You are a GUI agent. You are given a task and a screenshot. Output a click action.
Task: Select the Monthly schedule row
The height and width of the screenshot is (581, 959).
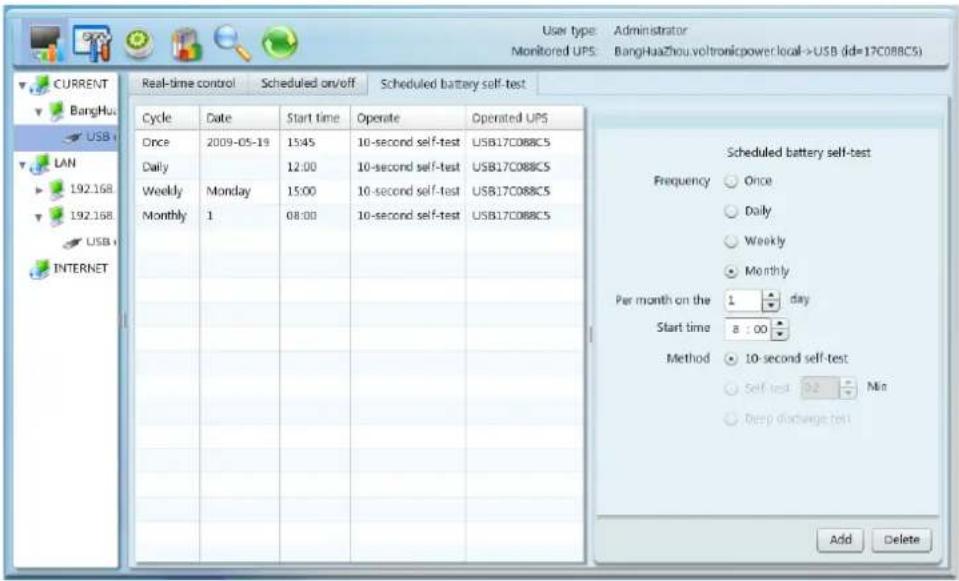pos(359,216)
